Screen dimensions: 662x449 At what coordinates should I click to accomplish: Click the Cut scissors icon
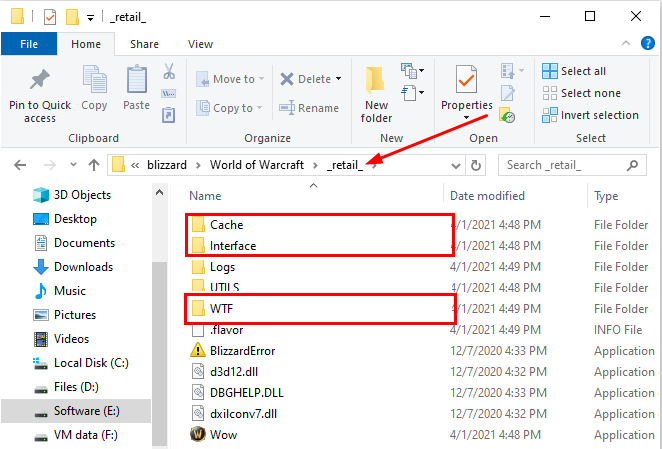[169, 71]
